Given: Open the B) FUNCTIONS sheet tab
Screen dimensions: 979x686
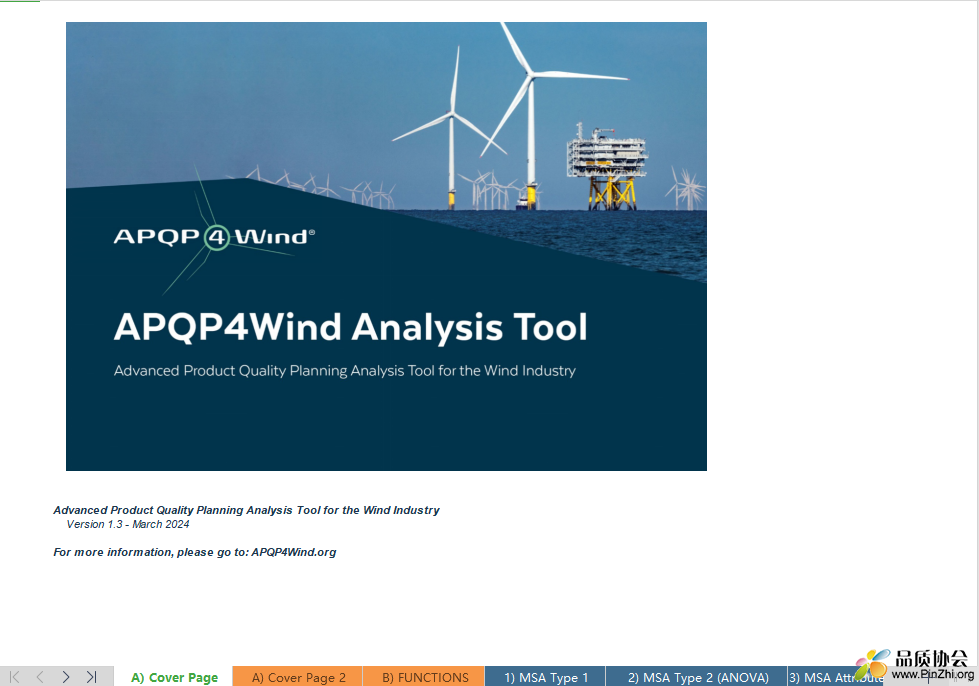Looking at the screenshot, I should [425, 677].
